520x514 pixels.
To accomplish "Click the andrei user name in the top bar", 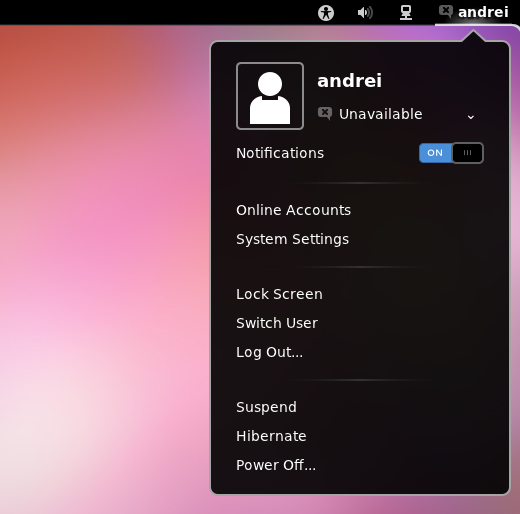I will tap(483, 12).
